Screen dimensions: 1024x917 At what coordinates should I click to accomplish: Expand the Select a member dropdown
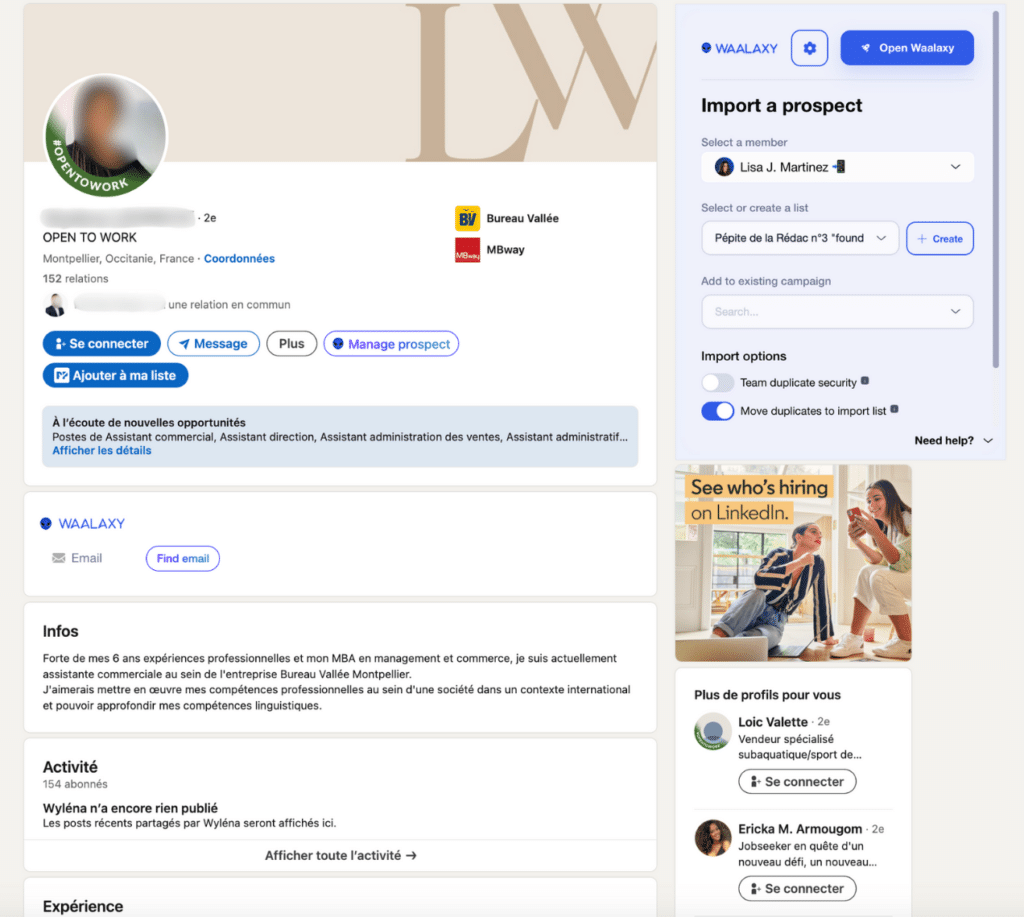pyautogui.click(x=837, y=167)
